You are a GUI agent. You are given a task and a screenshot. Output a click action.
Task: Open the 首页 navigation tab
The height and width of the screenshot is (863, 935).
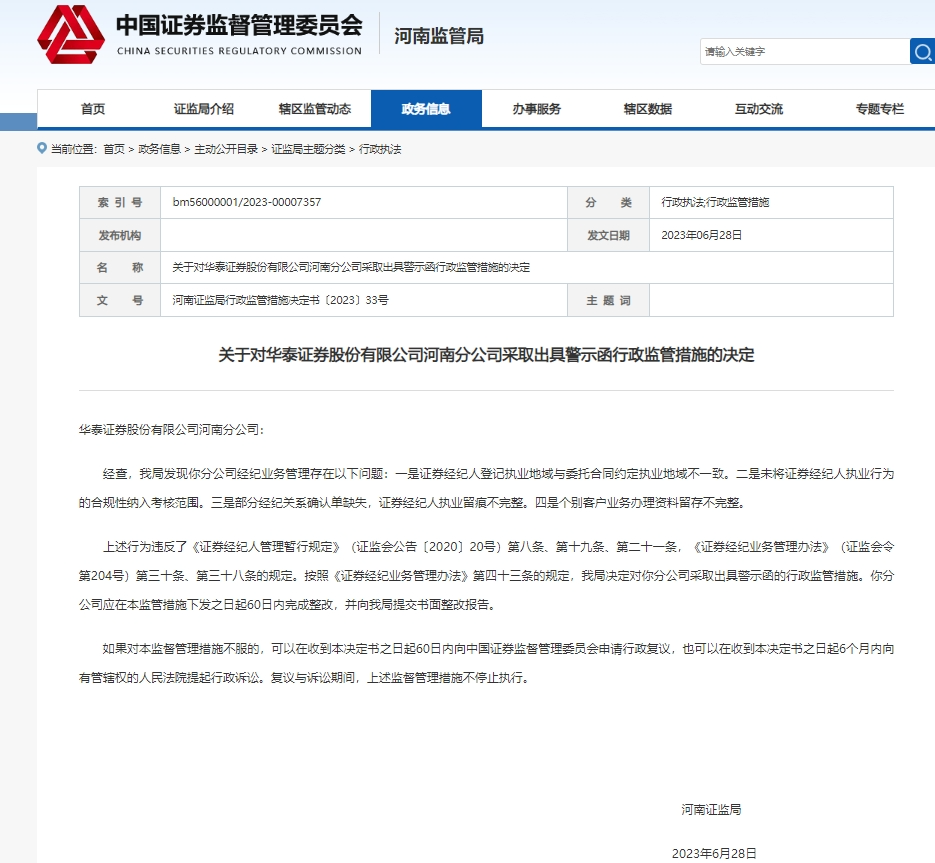click(x=92, y=109)
